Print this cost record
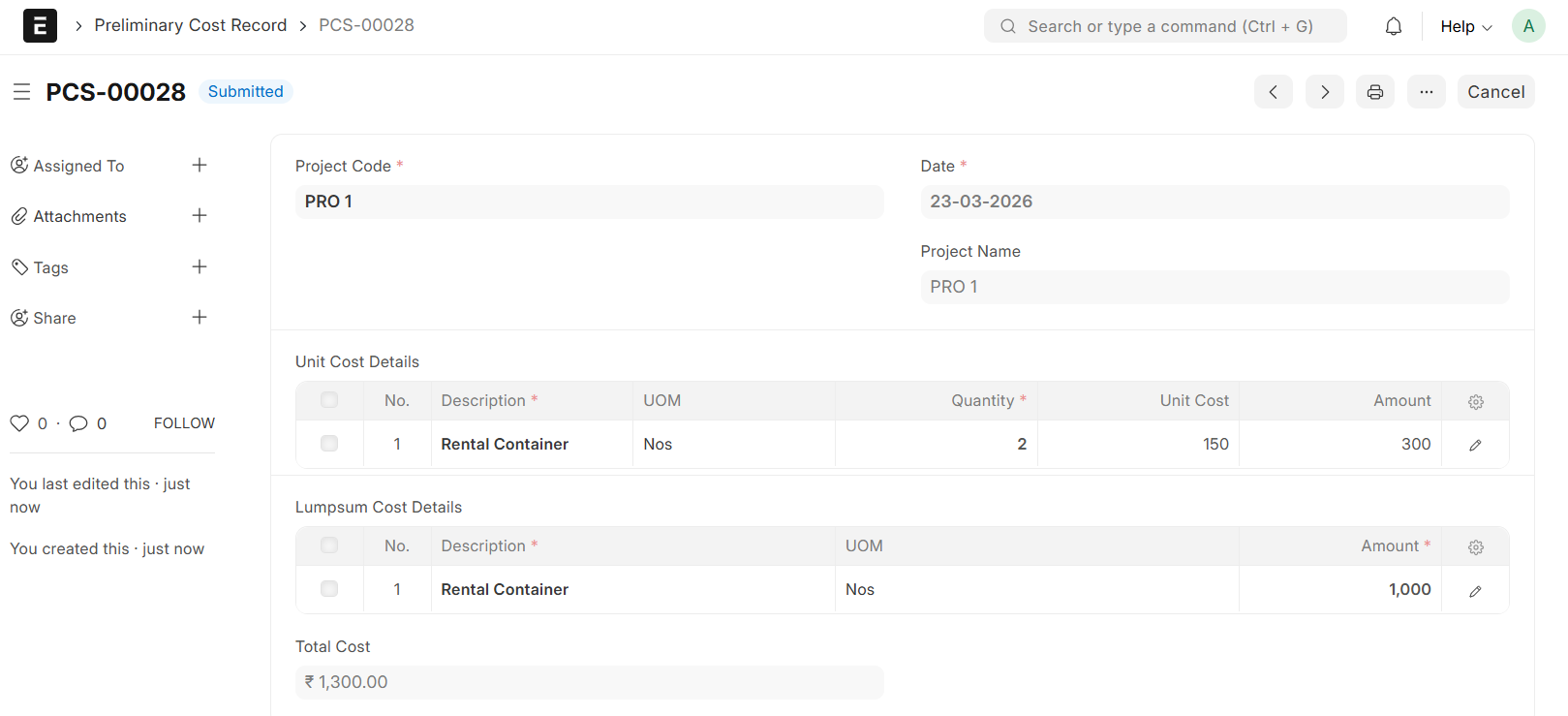The height and width of the screenshot is (716, 1568). pos(1374,92)
